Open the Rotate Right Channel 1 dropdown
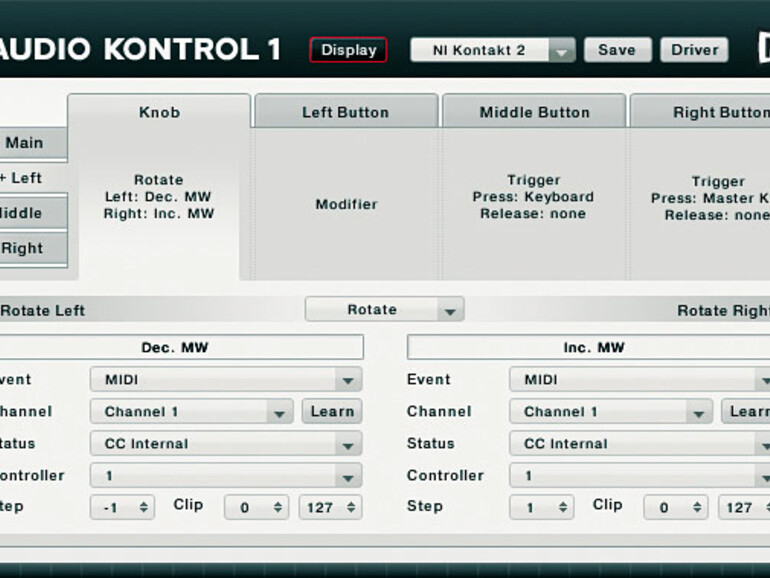 (x=611, y=412)
